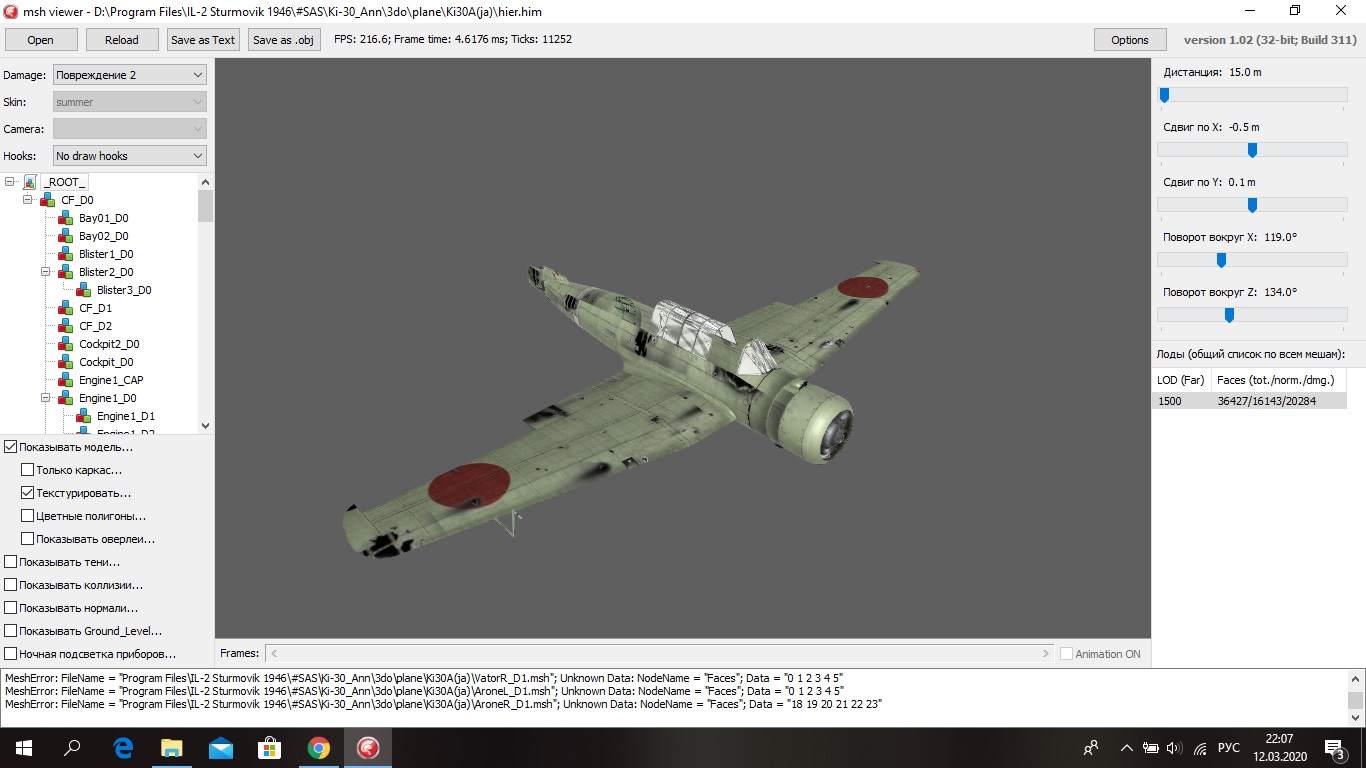Enable the Показывать Ground_Level checkbox
Image resolution: width=1366 pixels, height=768 pixels.
click(x=10, y=631)
